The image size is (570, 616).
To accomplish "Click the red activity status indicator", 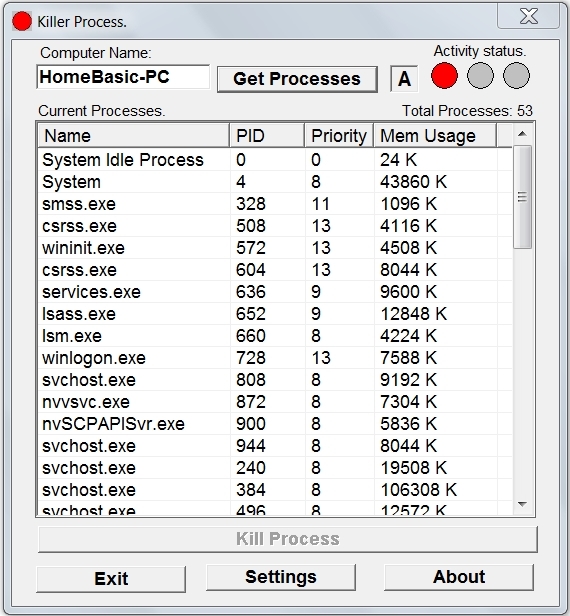I will point(444,75).
